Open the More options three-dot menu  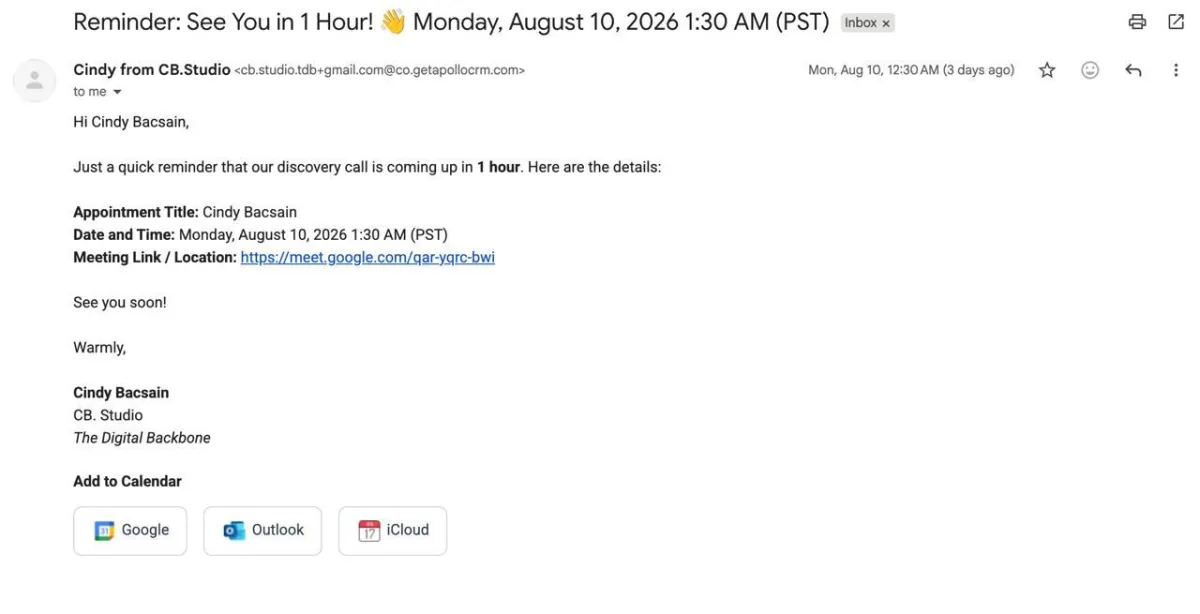(x=1176, y=70)
